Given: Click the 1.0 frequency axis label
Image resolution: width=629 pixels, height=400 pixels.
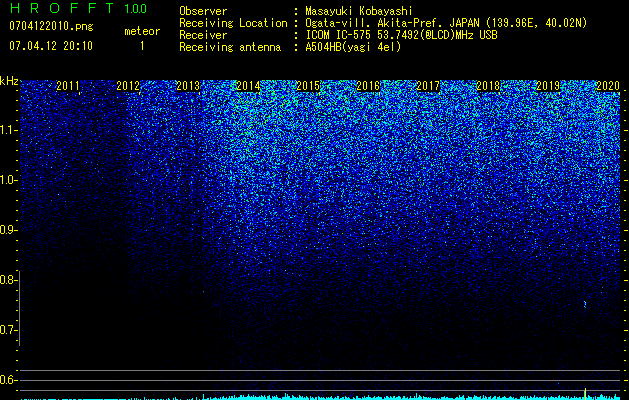Looking at the screenshot, I should (9, 180).
